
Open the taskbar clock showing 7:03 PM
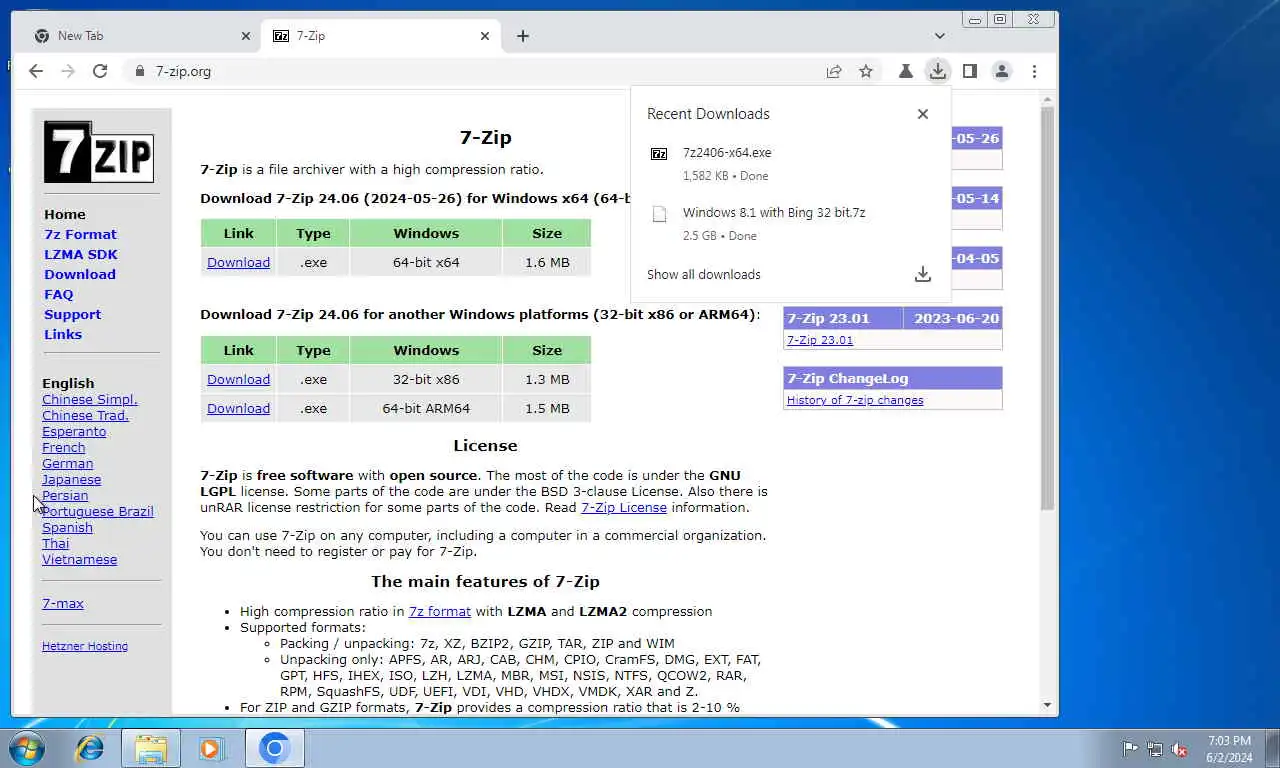click(1230, 749)
